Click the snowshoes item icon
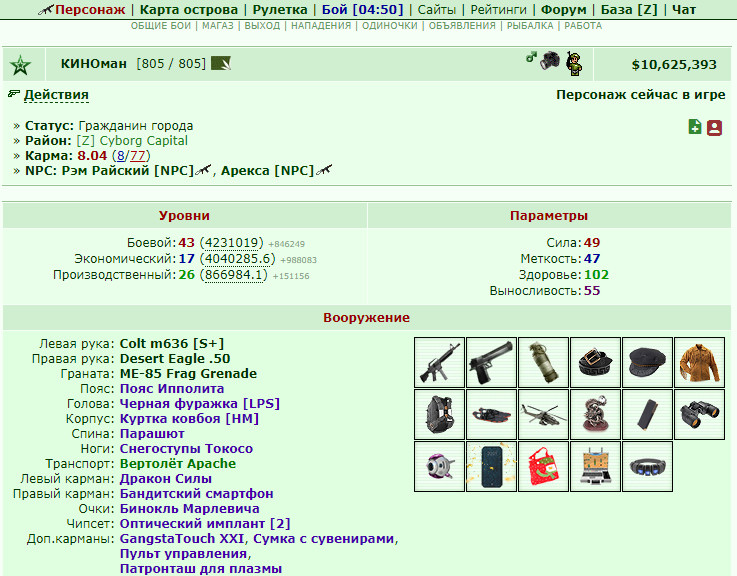The image size is (737, 576). click(x=491, y=414)
